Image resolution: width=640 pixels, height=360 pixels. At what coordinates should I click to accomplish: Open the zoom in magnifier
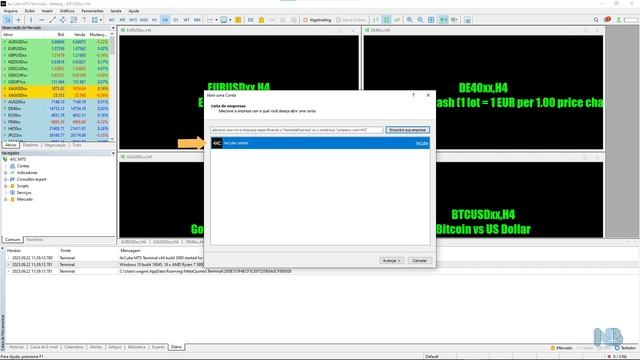pos(409,20)
